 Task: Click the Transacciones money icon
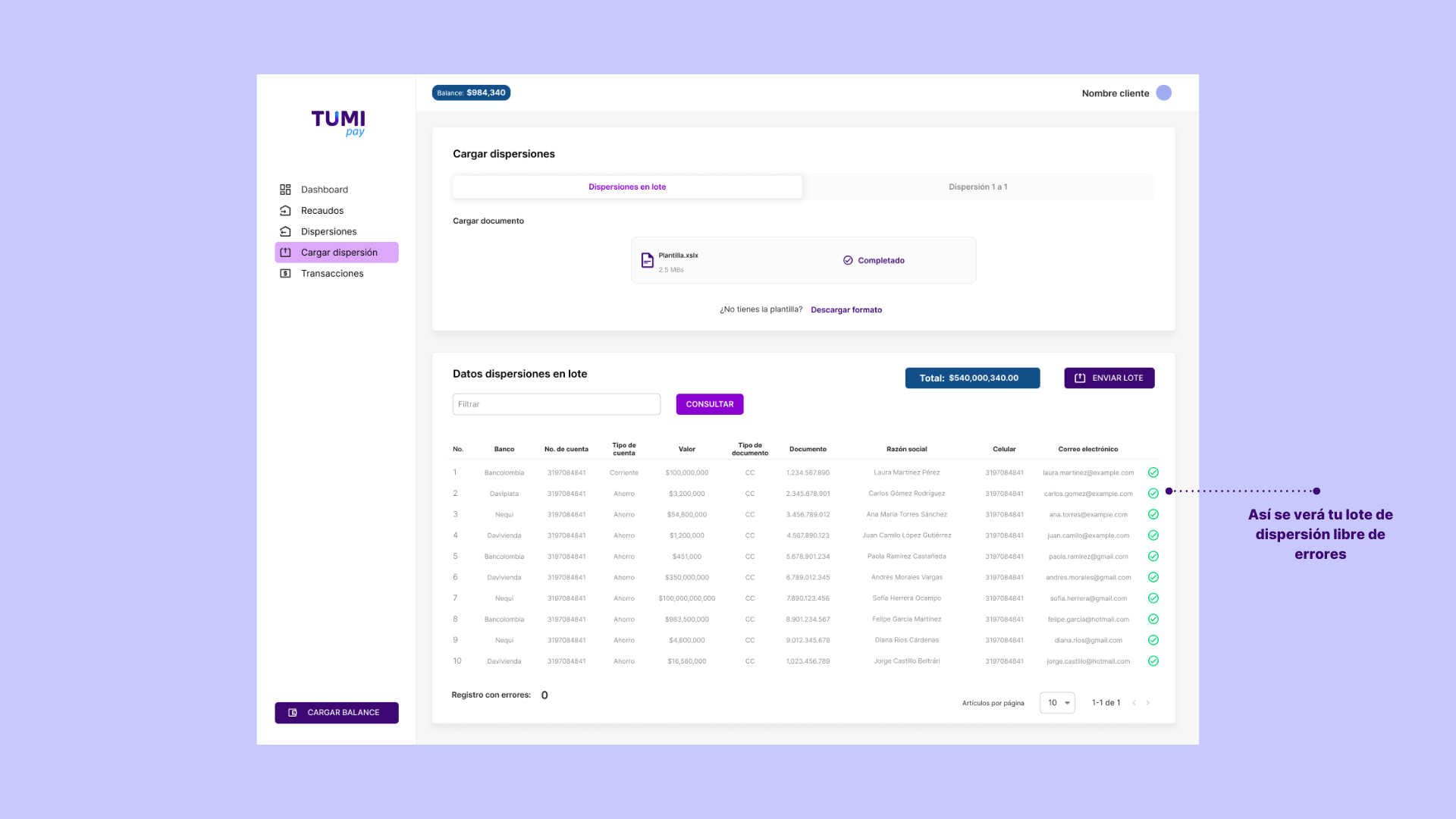285,274
